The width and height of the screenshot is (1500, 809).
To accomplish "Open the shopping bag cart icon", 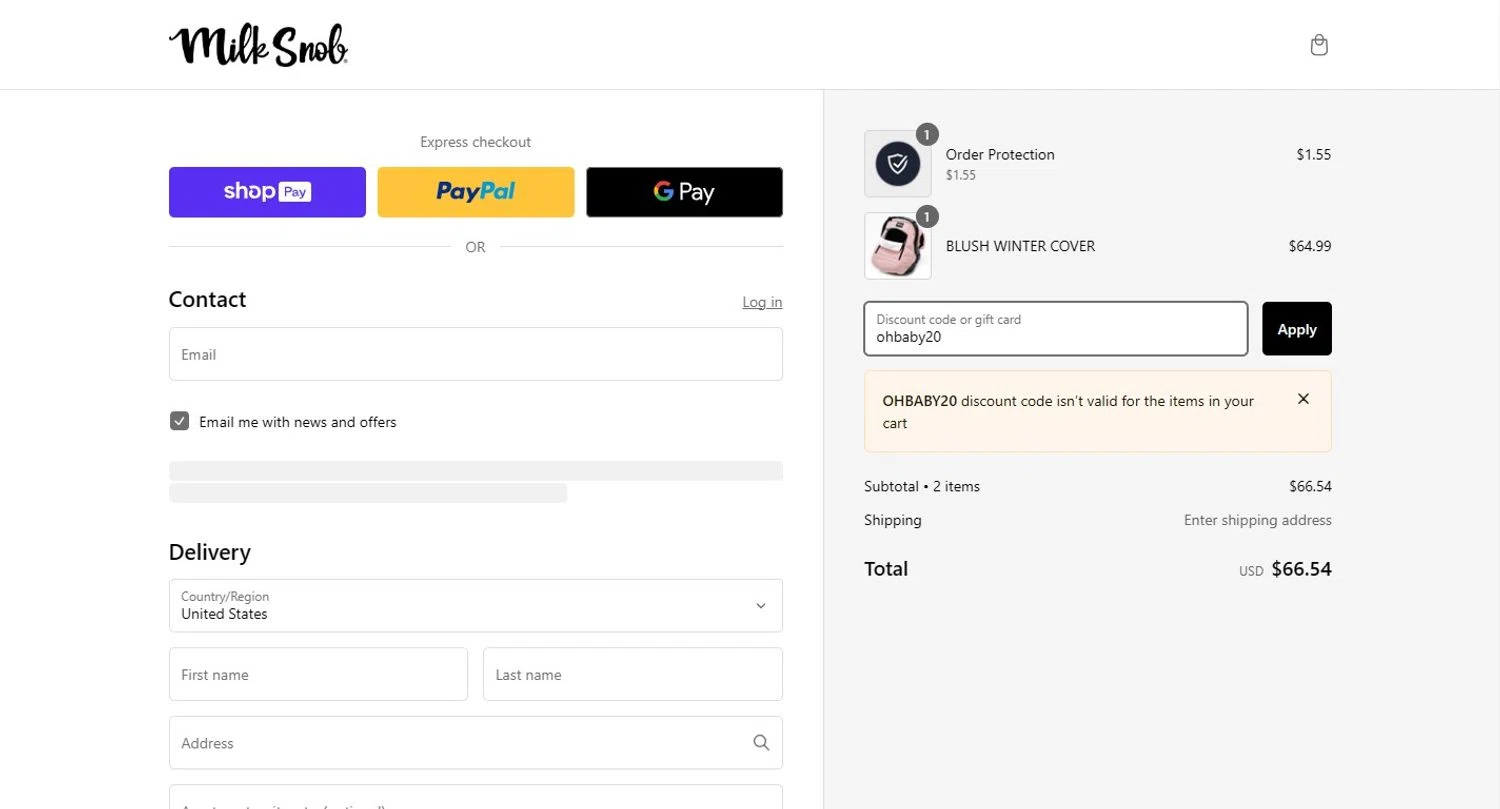I will [x=1319, y=45].
